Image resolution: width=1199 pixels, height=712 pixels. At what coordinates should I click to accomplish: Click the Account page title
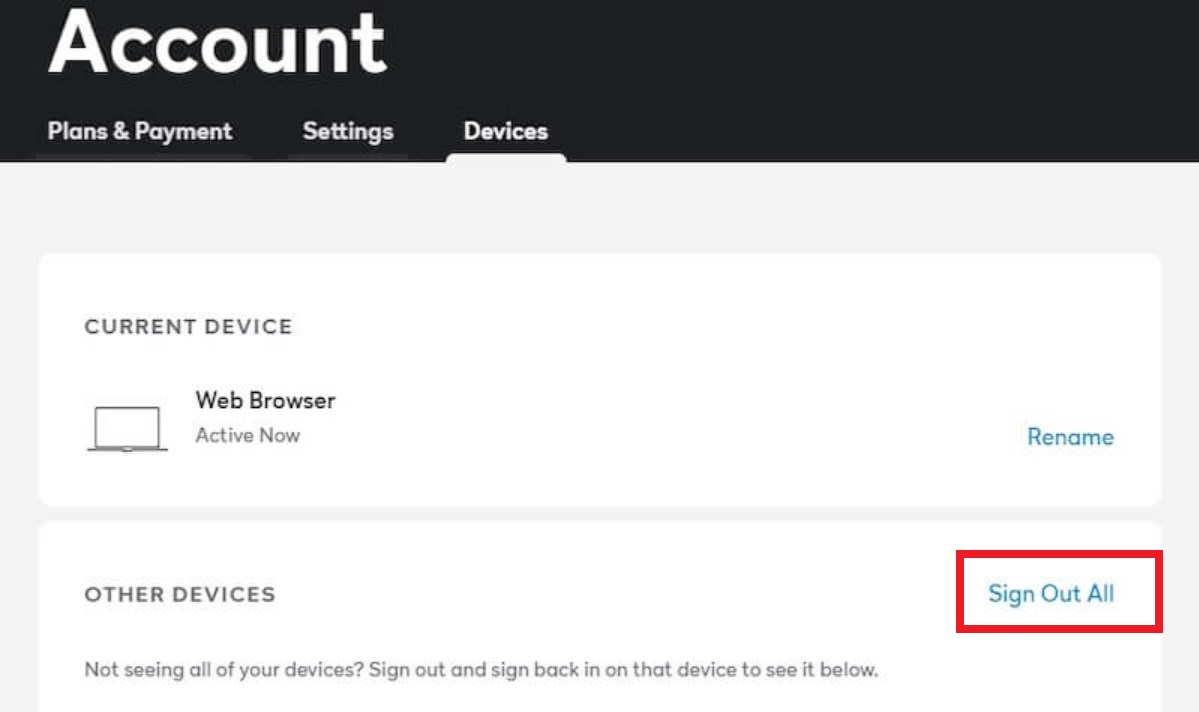click(217, 42)
